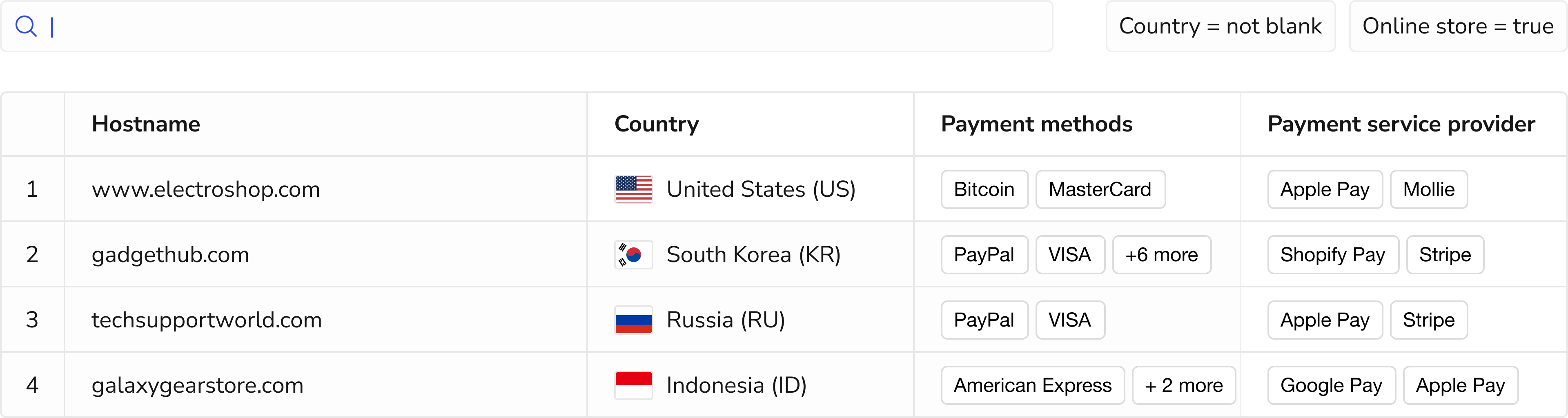
Task: Expand +2 more payment methods on galaxygearstore
Action: (1183, 385)
